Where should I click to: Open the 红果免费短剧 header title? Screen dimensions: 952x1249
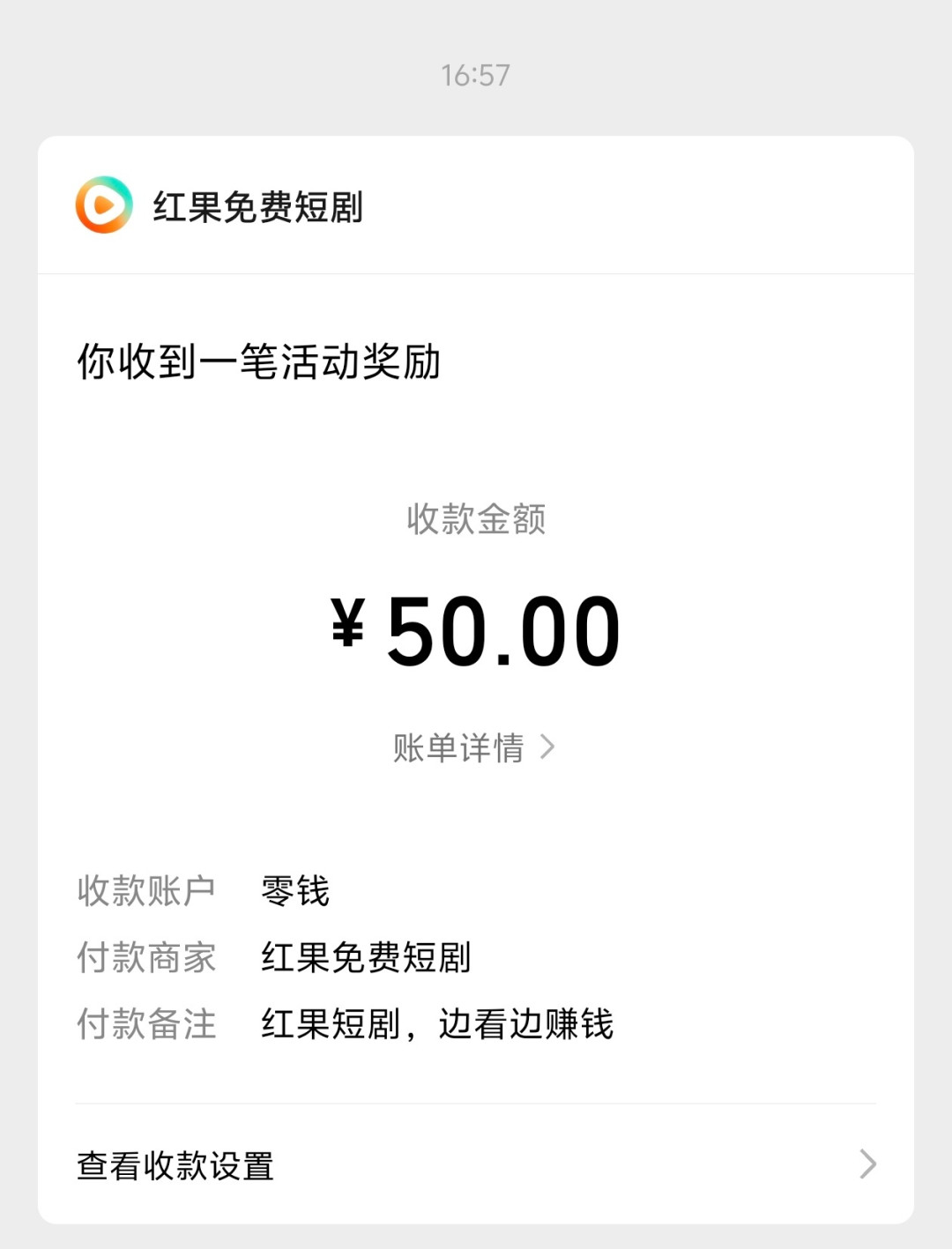(x=258, y=207)
